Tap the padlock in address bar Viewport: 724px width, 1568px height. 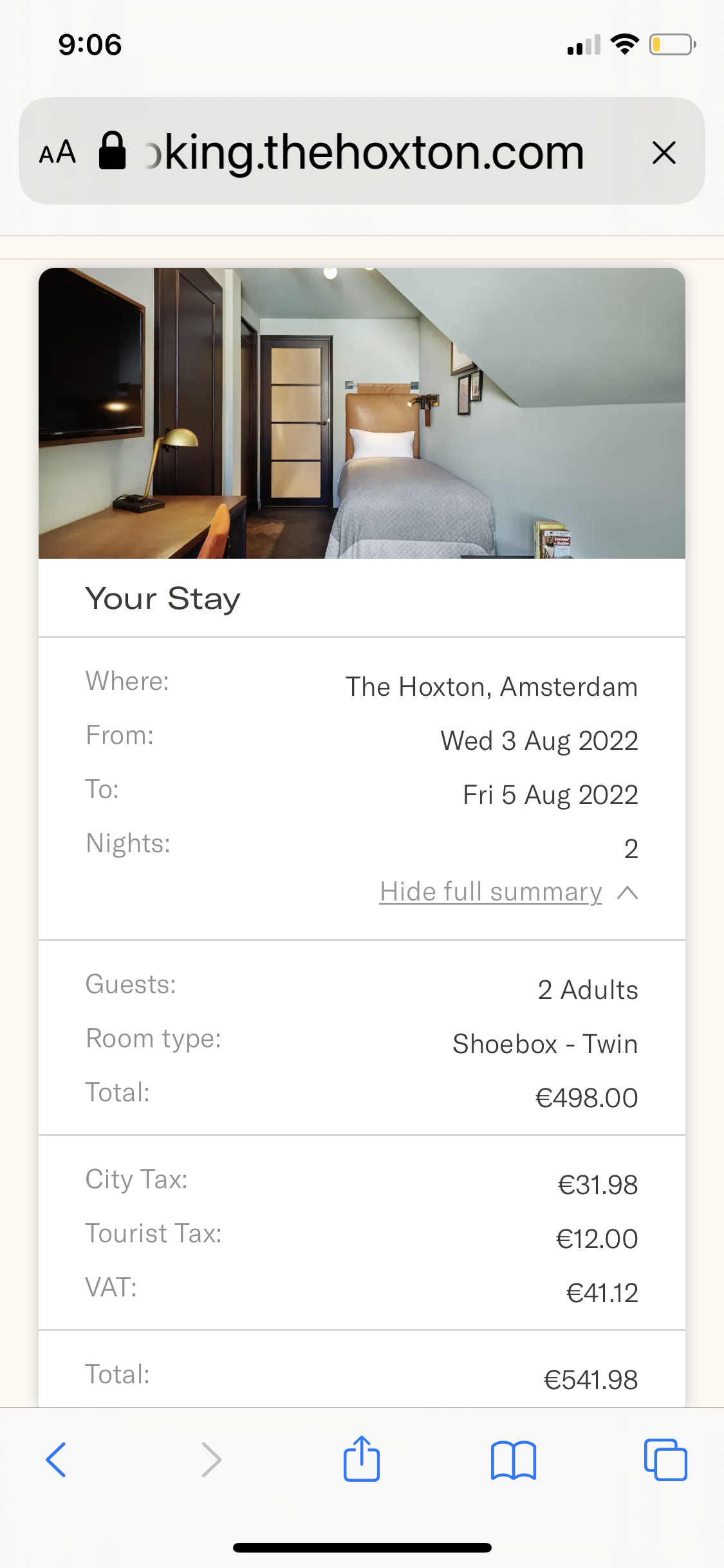click(x=112, y=151)
